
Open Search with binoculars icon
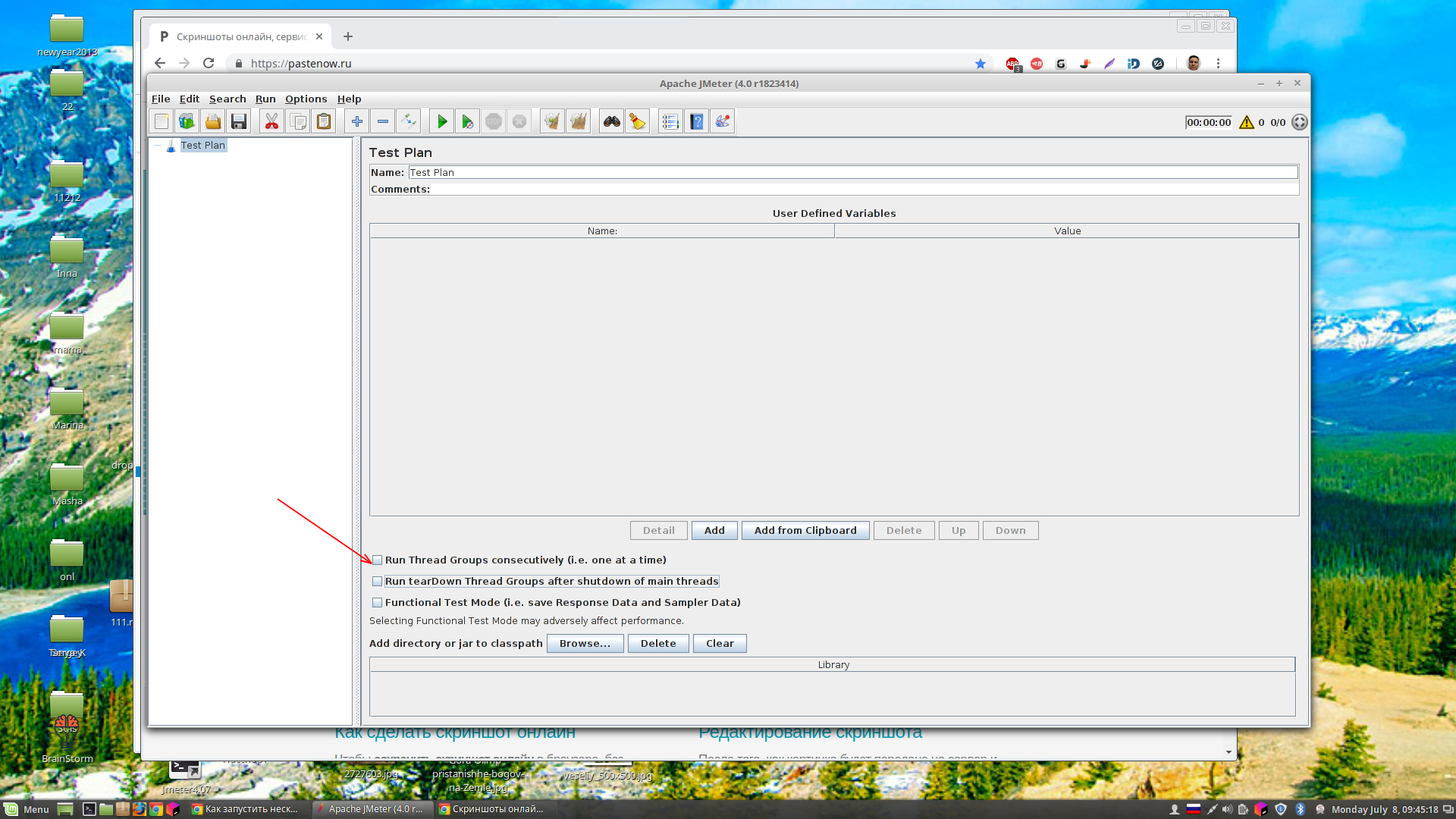pos(612,121)
